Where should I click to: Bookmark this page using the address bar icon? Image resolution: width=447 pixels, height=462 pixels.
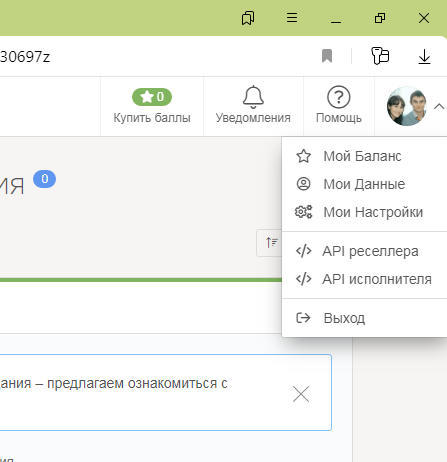[x=327, y=56]
